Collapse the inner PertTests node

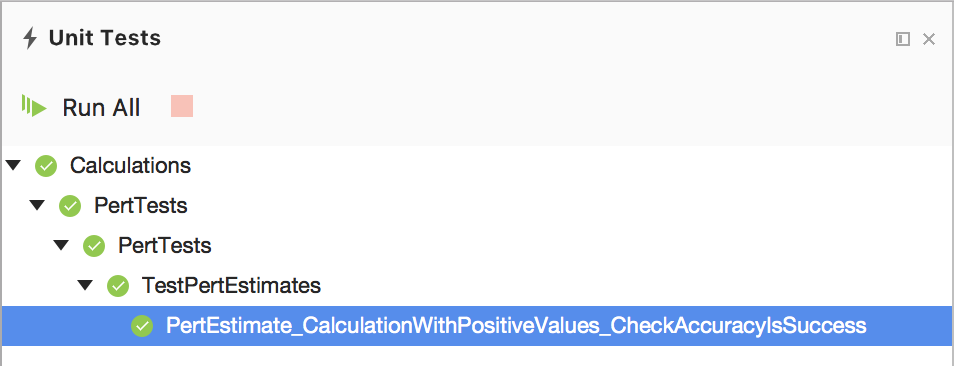(61, 246)
